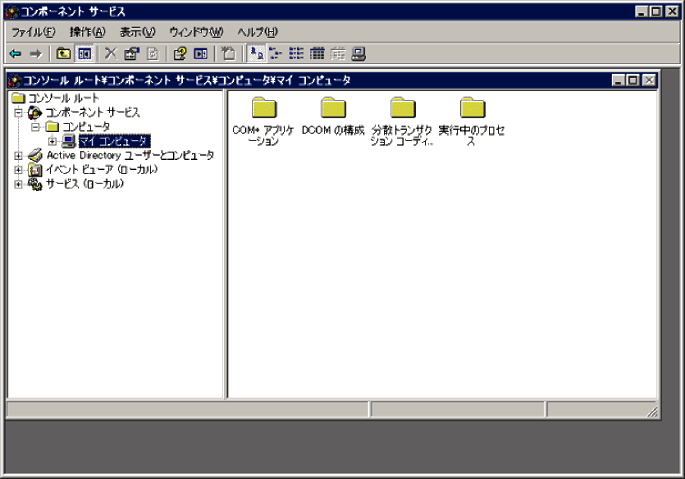Close the コンポーネント サービス main window
Screen dimensions: 685x479
click(672, 11)
